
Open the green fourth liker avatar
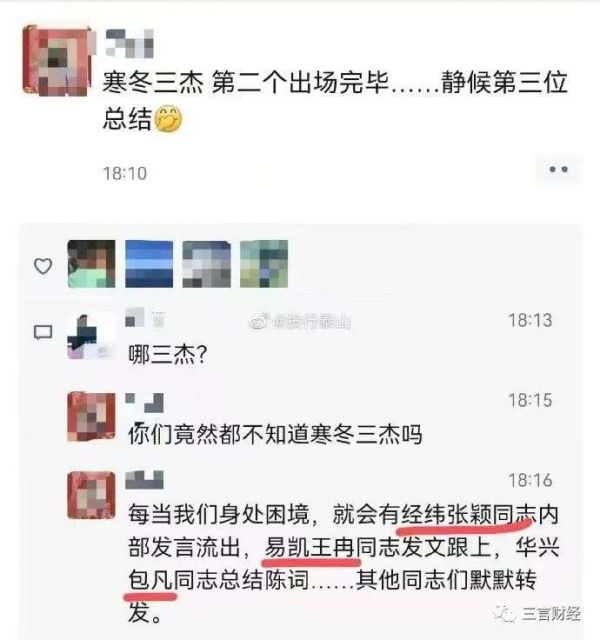tap(264, 264)
